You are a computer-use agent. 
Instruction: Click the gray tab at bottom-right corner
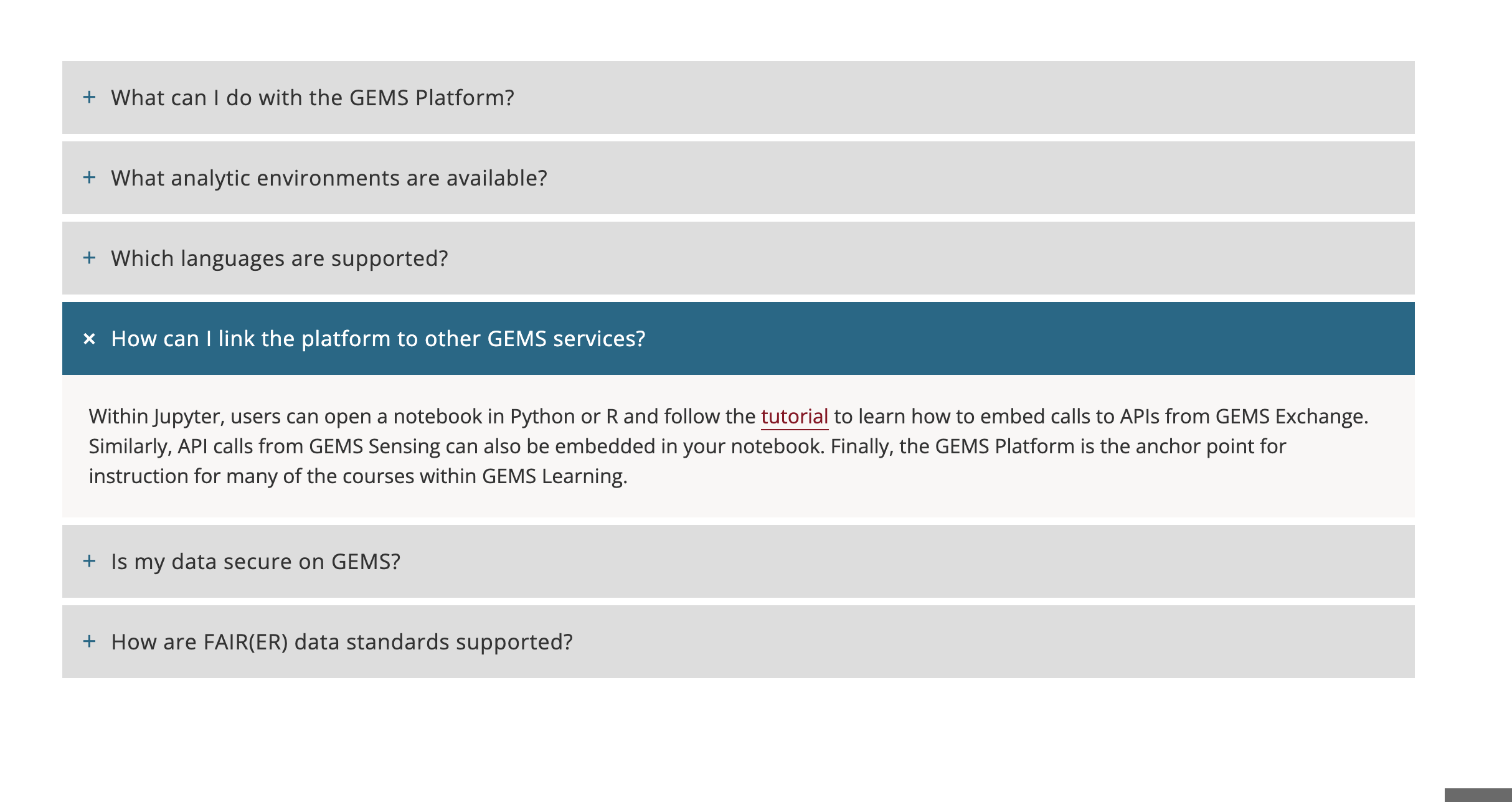[1478, 795]
